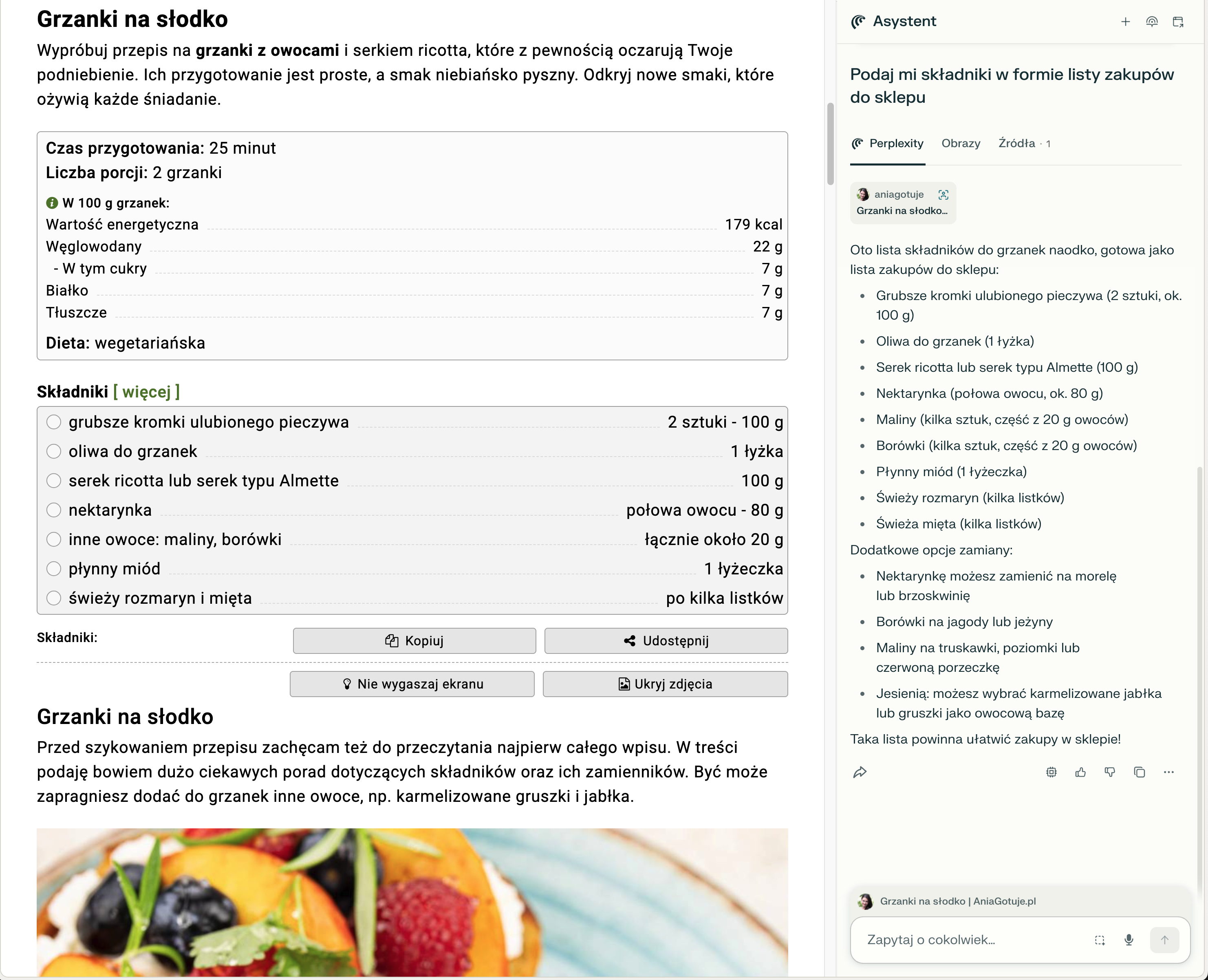
Task: Select the radio button for nektarynka
Action: click(x=54, y=510)
